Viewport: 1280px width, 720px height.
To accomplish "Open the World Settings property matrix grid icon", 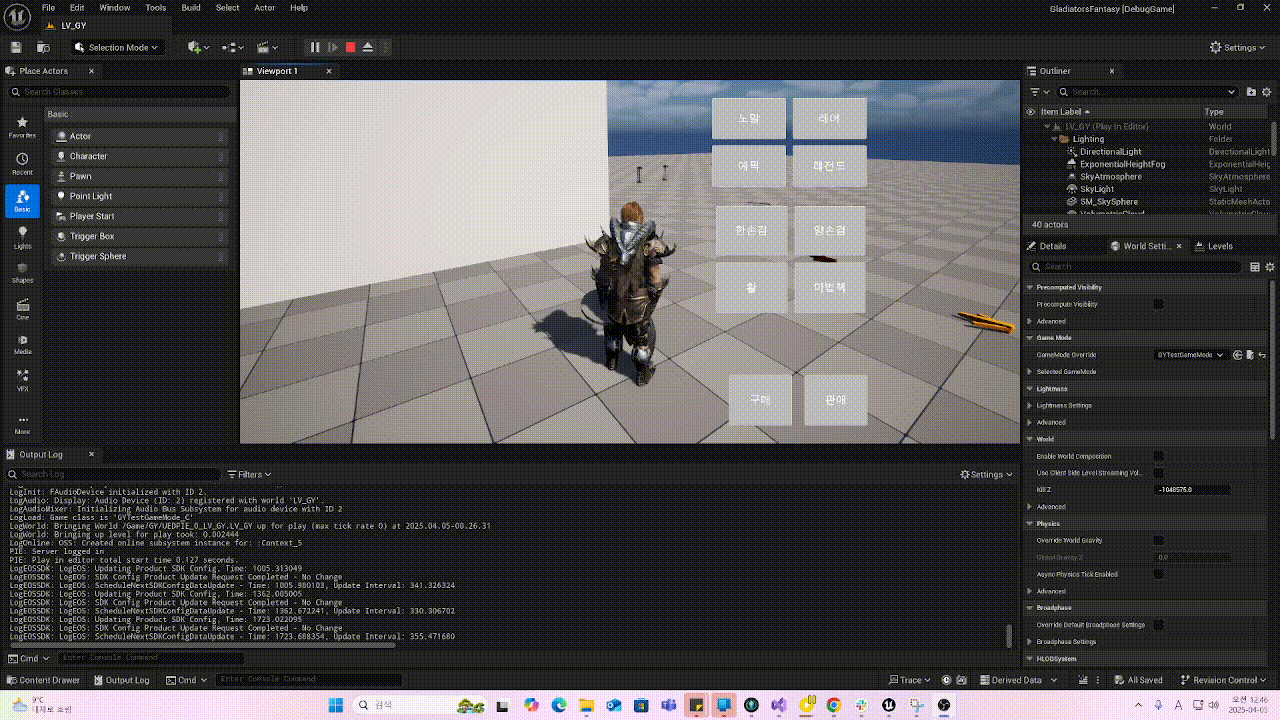I will point(1255,267).
